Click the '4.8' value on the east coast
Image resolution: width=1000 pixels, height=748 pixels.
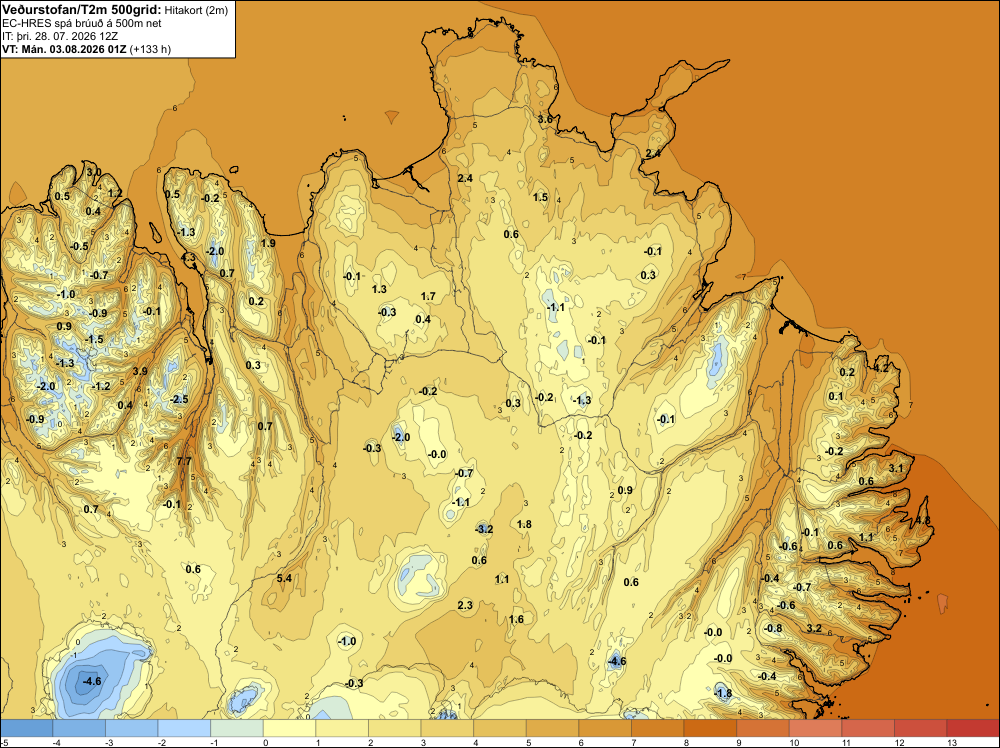pos(923,521)
